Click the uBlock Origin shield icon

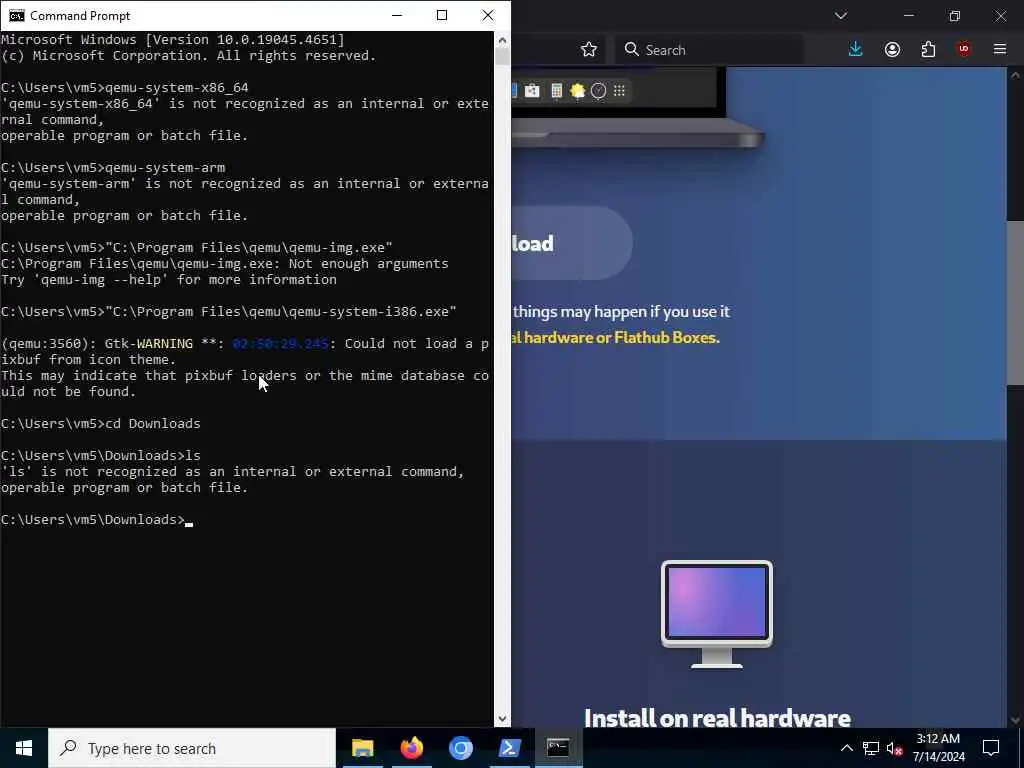click(964, 50)
